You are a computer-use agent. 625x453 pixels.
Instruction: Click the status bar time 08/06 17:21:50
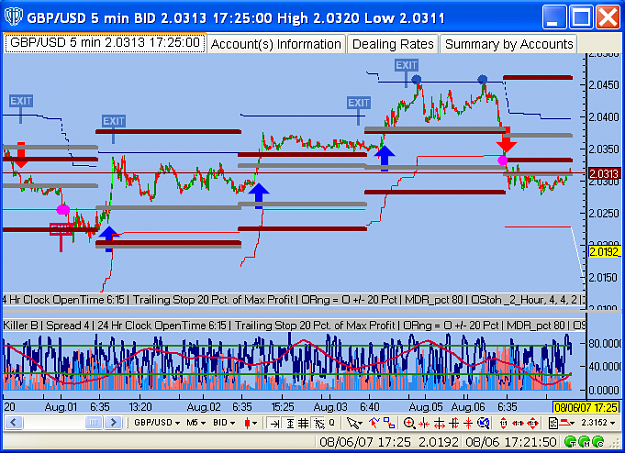click(x=511, y=442)
